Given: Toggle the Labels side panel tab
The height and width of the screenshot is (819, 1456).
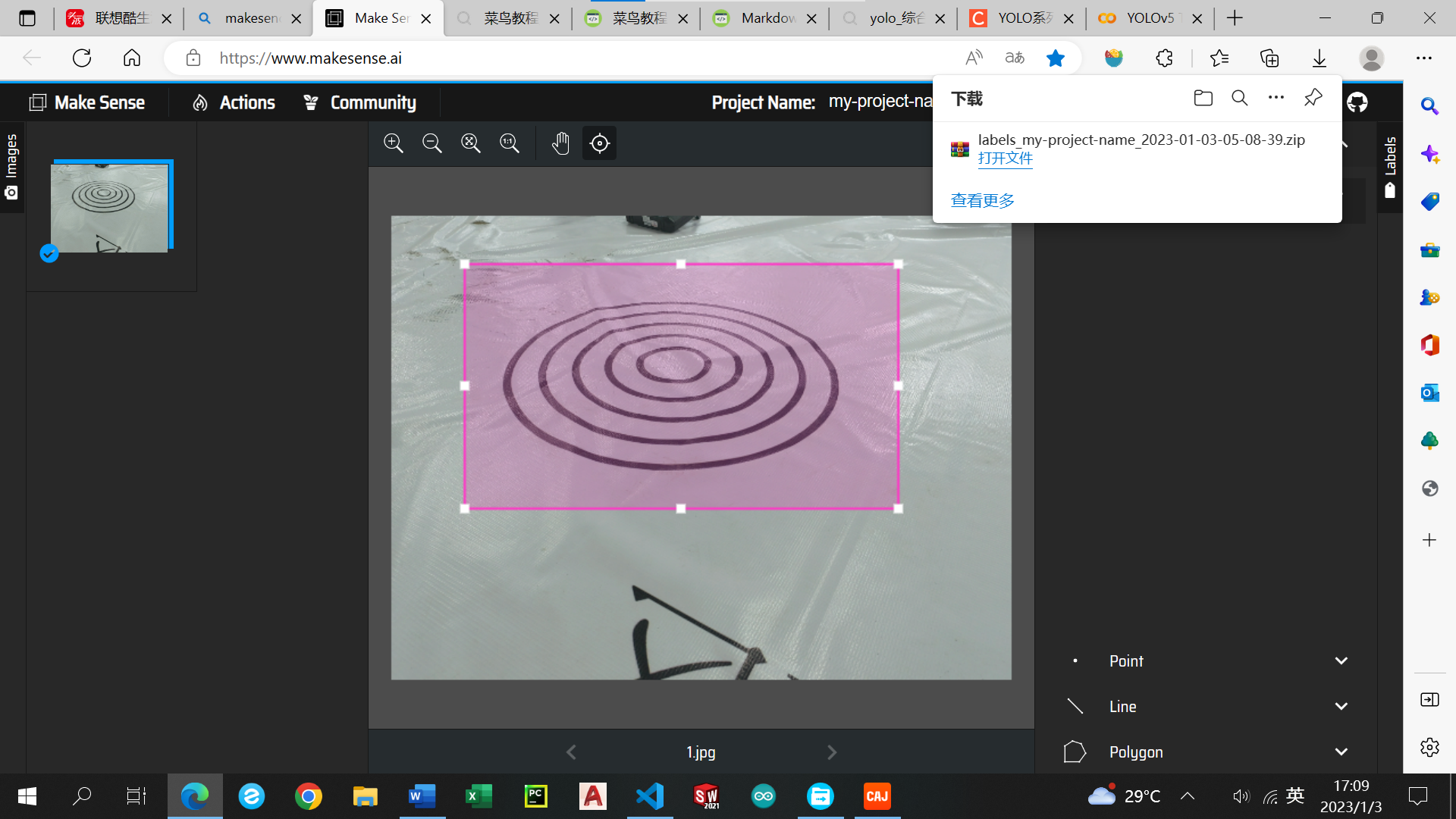Looking at the screenshot, I should click(x=1390, y=167).
